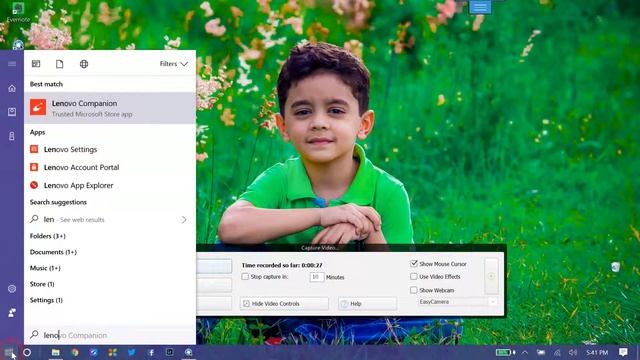Open the Settings gear in the search sidebar
This screenshot has height=360, width=640.
coord(12,289)
